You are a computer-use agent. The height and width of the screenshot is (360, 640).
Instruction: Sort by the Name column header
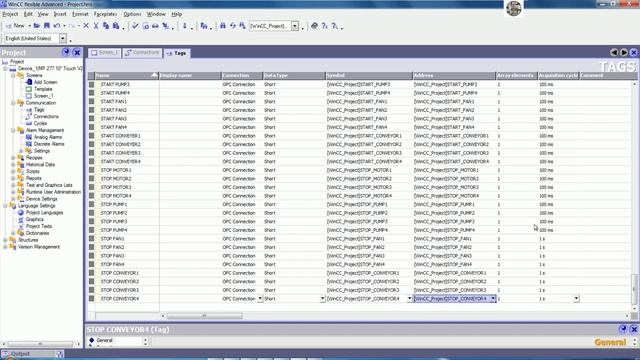click(x=127, y=76)
